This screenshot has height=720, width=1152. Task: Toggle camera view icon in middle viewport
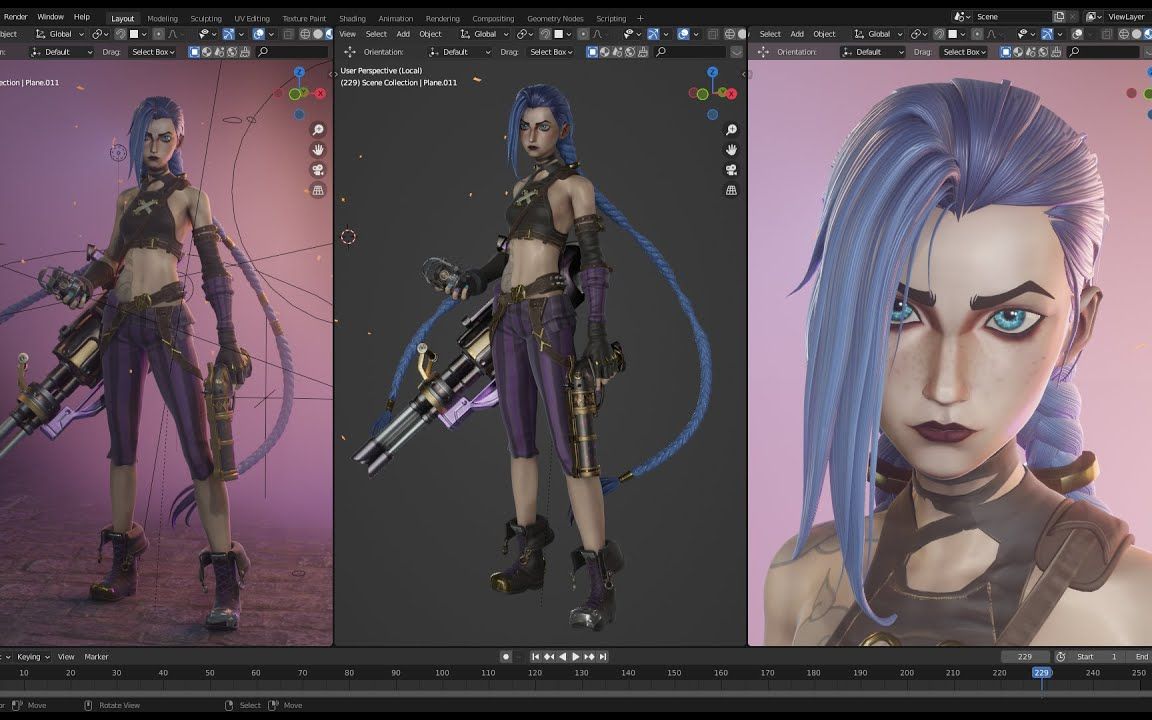[731, 170]
